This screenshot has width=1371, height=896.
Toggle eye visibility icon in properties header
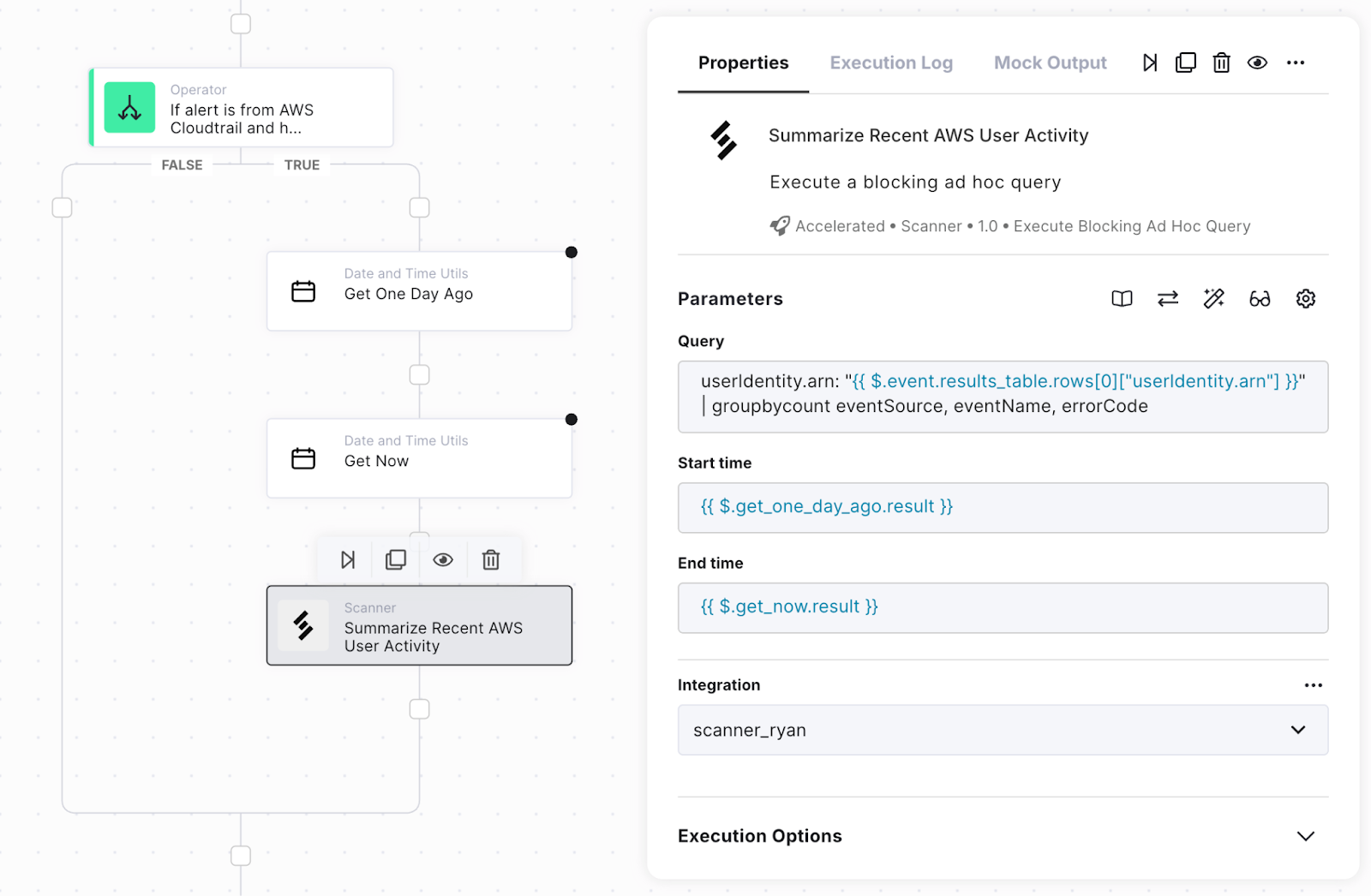click(1257, 63)
